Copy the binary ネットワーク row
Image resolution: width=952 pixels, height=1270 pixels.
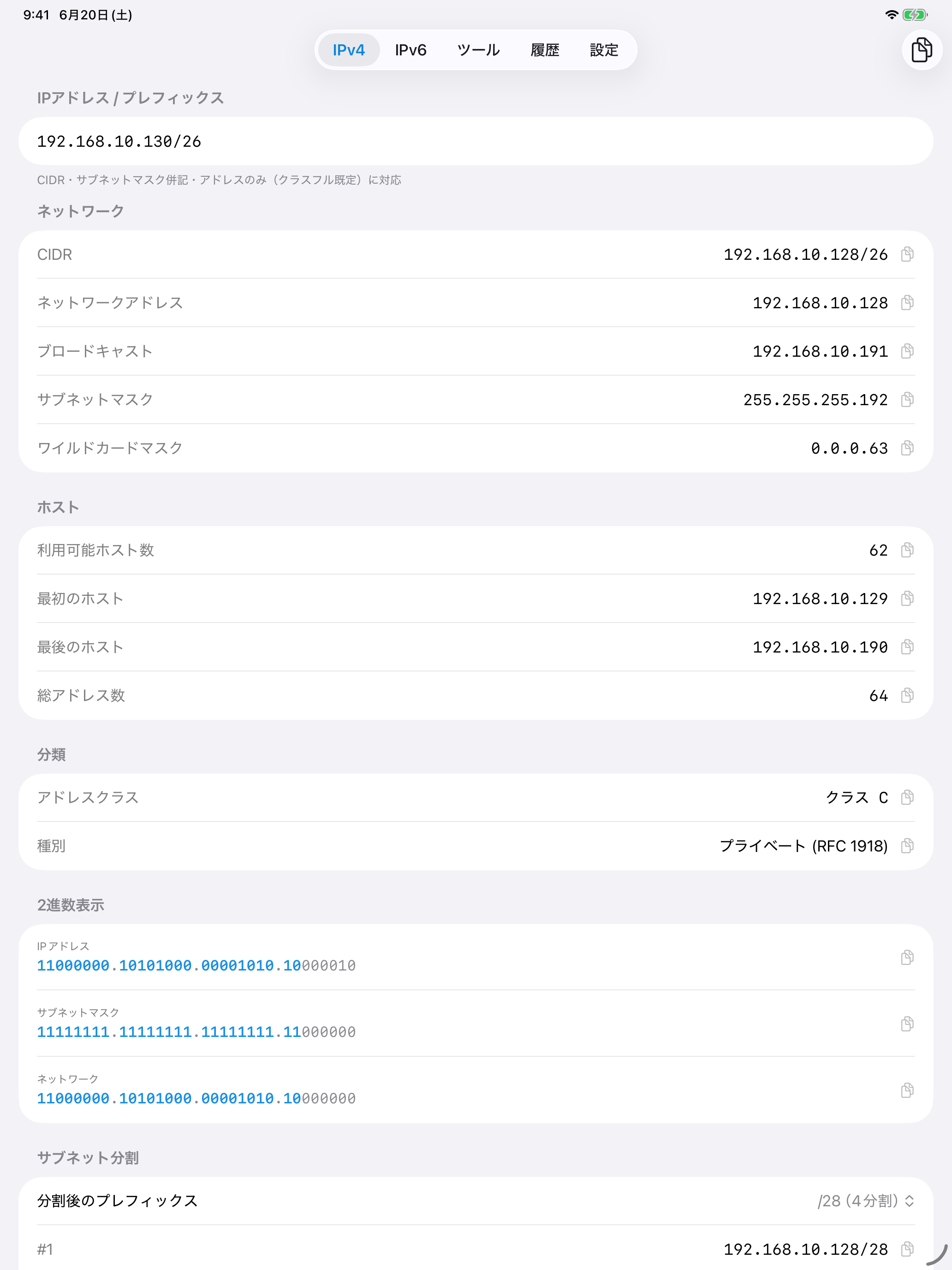point(907,1090)
